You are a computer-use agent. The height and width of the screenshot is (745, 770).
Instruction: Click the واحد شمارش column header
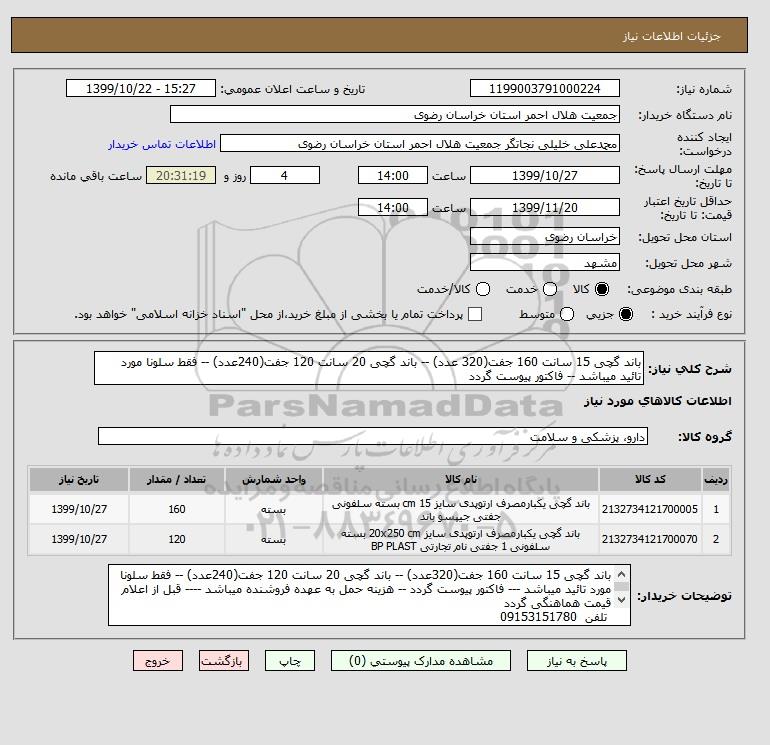[274, 479]
